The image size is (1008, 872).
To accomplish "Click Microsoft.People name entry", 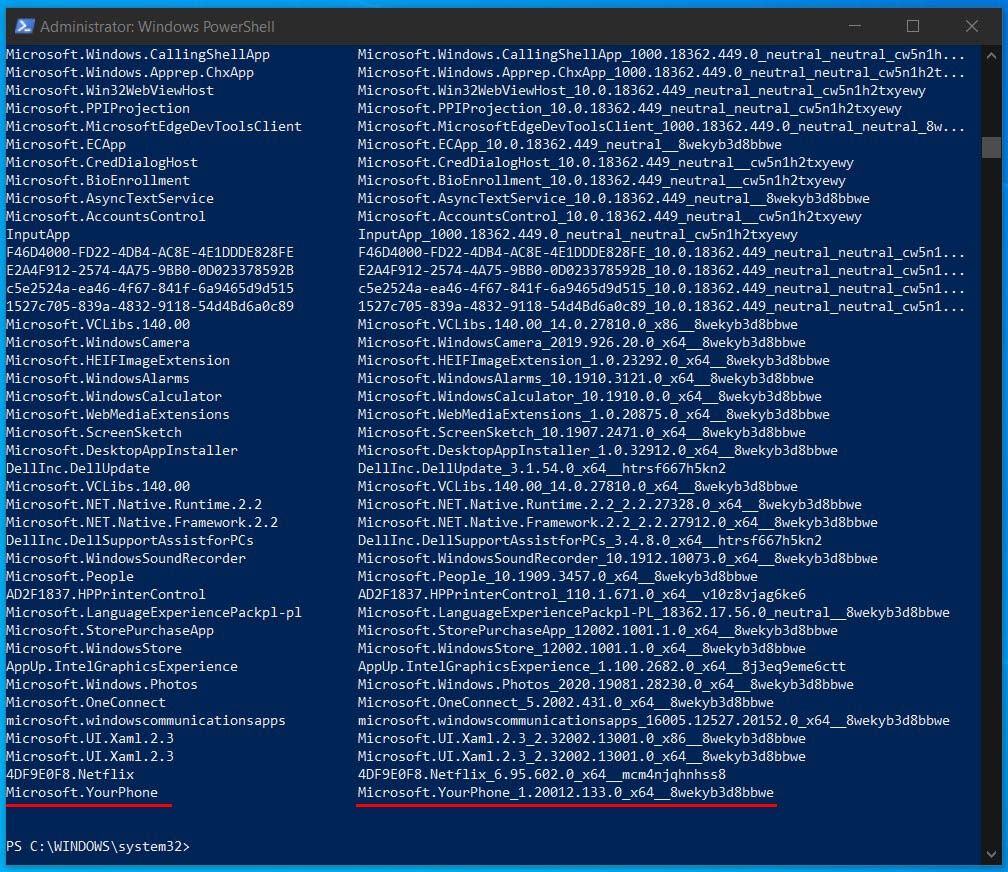I will click(x=70, y=576).
